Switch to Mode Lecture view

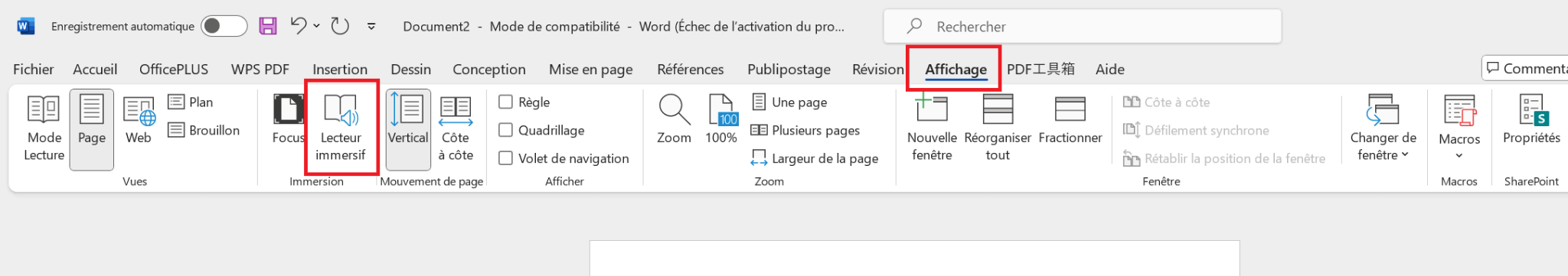point(44,128)
